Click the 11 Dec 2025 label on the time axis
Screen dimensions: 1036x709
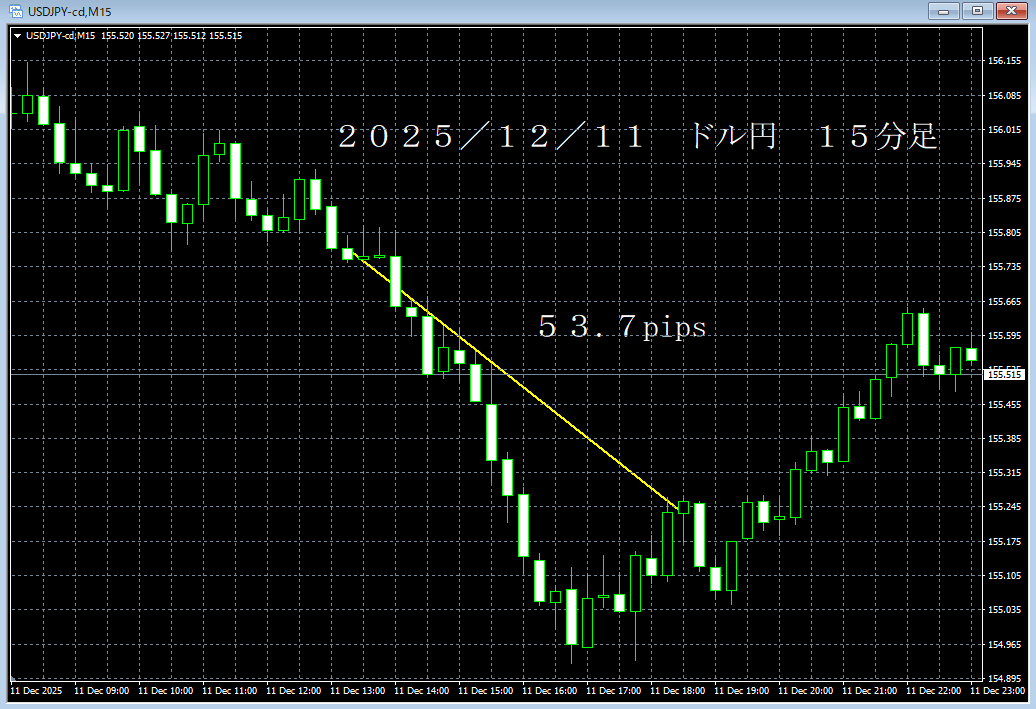coord(35,690)
